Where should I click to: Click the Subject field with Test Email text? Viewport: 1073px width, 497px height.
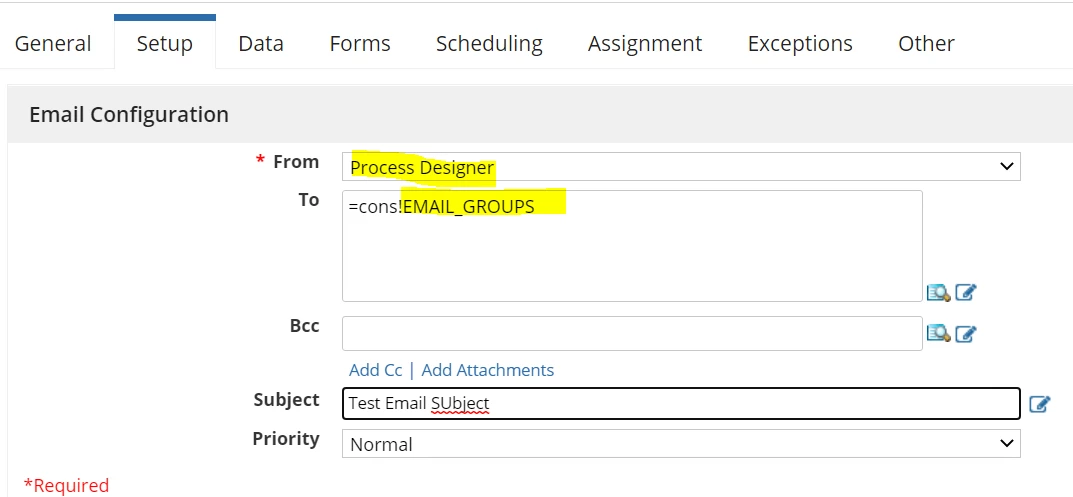coord(681,403)
